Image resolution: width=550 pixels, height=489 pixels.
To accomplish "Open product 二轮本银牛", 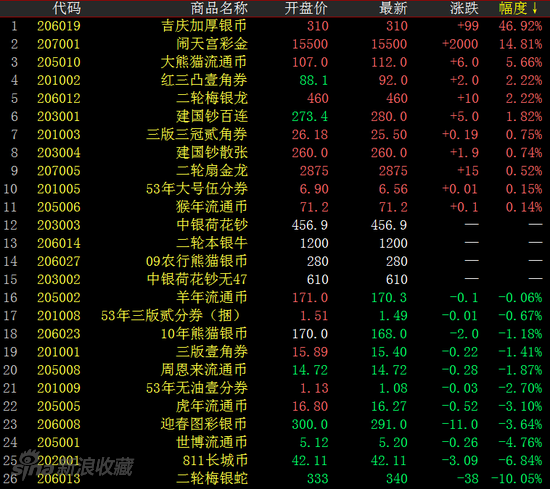I will (212, 243).
